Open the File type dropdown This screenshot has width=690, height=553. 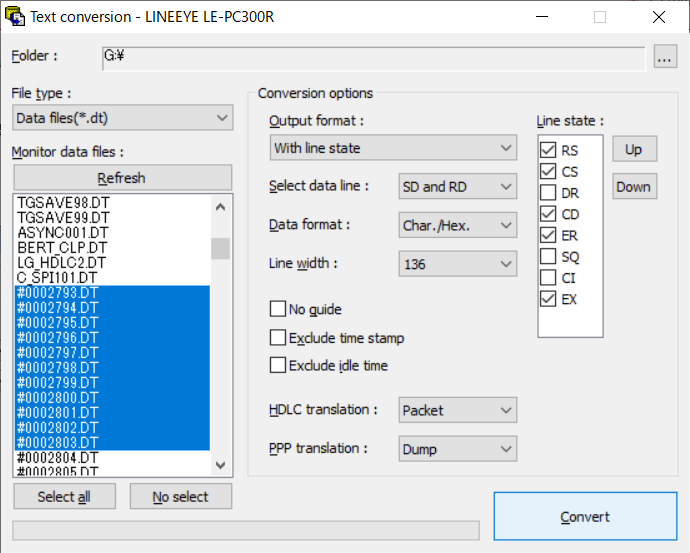coord(123,118)
